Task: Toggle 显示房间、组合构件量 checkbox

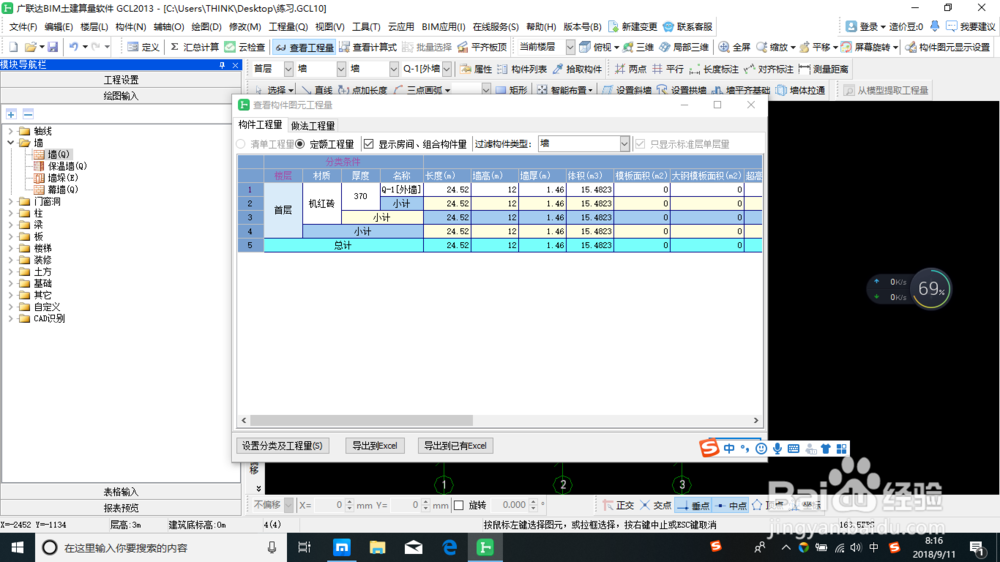Action: coord(369,144)
